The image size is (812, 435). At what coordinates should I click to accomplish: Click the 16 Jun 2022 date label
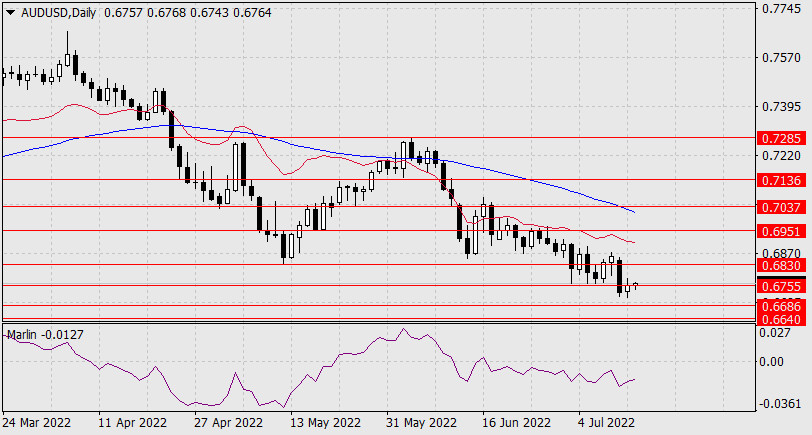(517, 423)
